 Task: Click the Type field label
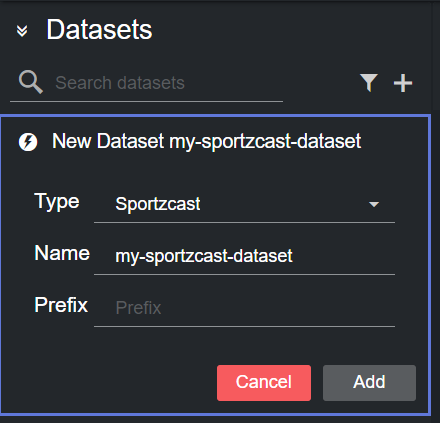57,202
